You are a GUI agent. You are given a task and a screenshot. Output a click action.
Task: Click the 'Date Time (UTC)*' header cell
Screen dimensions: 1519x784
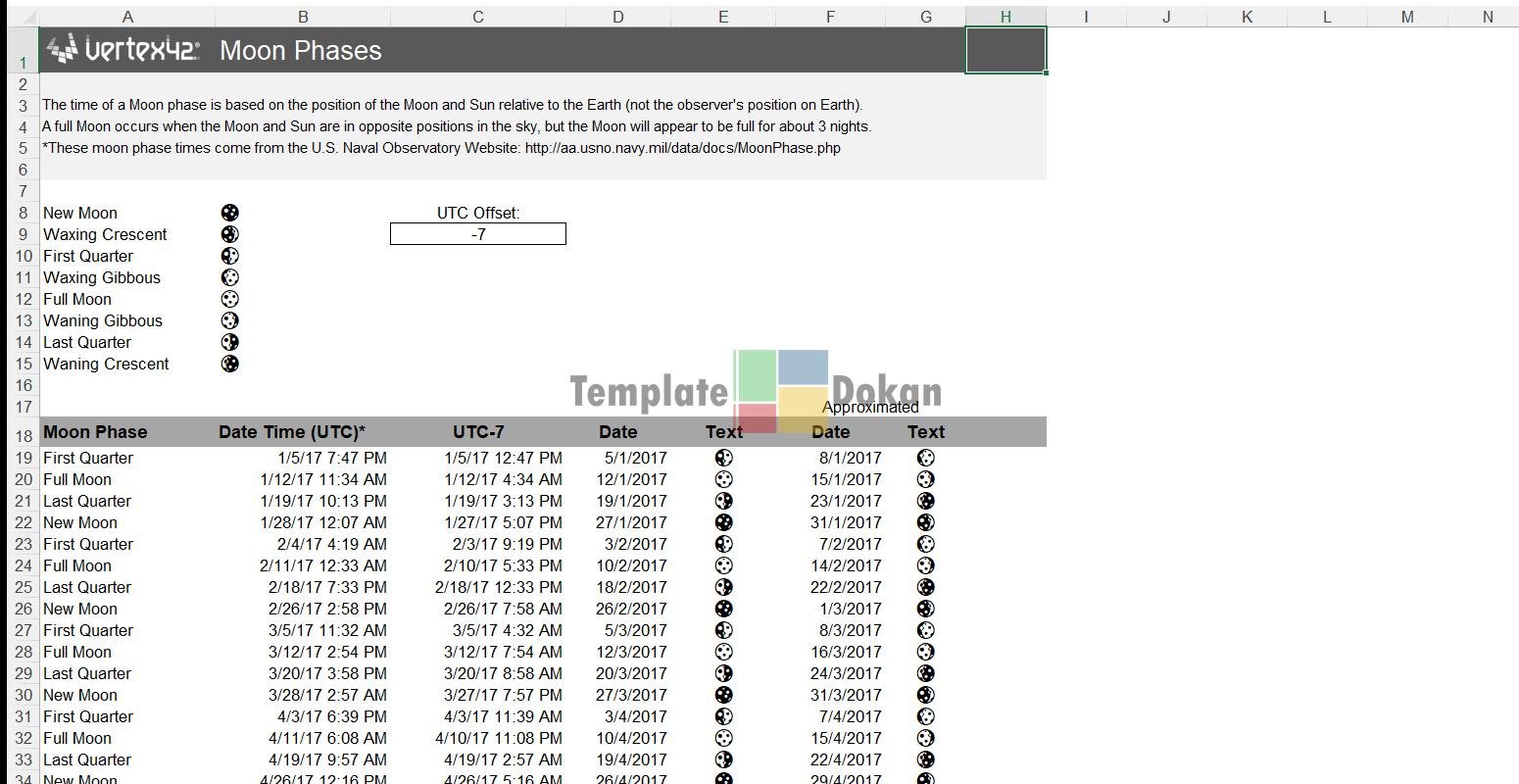click(x=292, y=432)
